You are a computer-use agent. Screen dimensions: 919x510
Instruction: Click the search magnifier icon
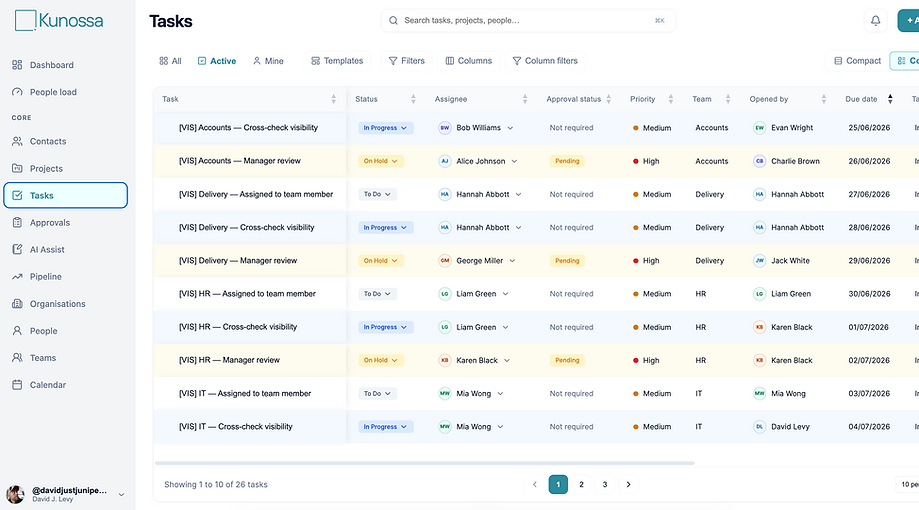(x=393, y=21)
